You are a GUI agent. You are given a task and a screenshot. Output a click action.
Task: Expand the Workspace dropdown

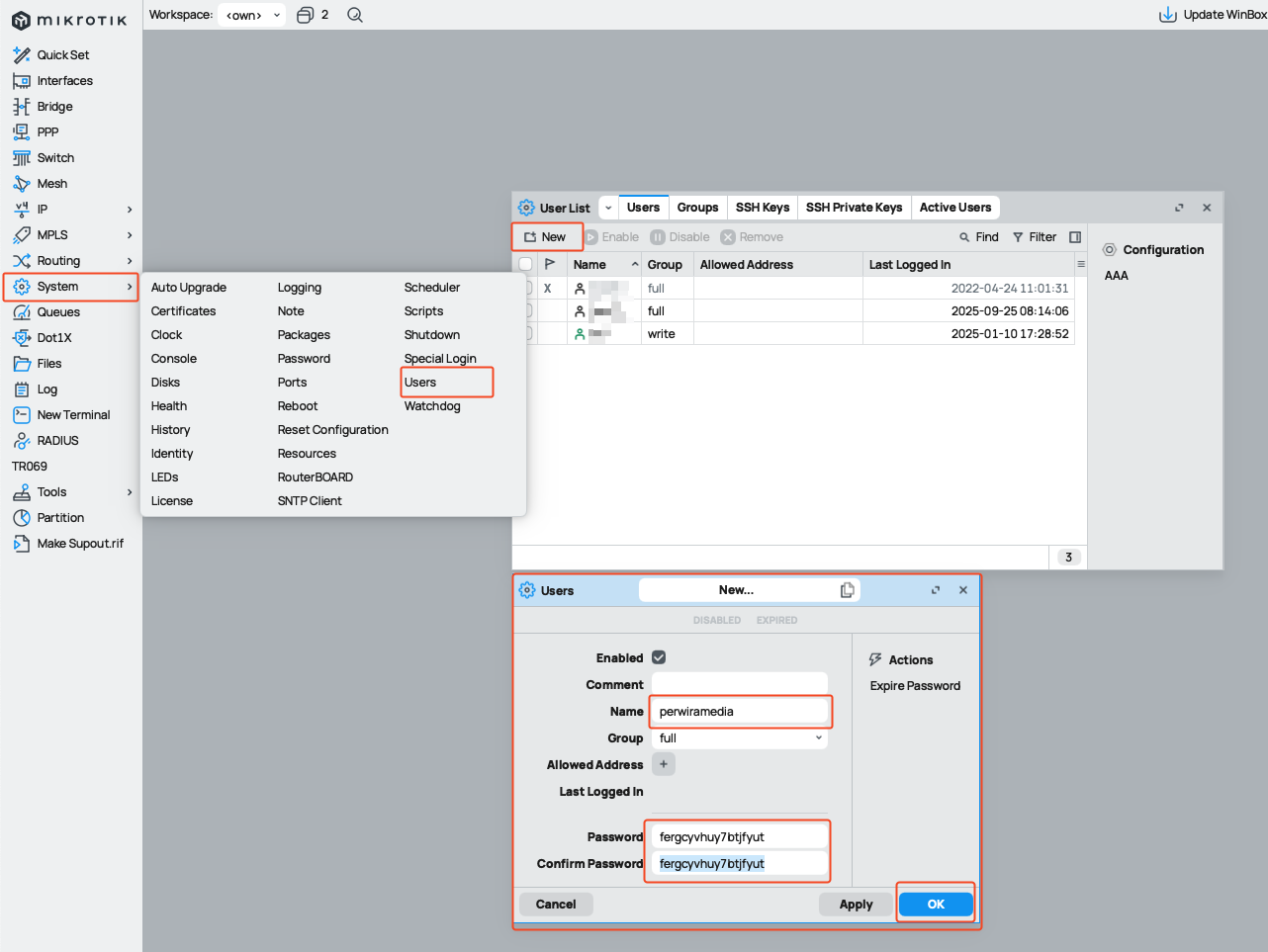[252, 15]
